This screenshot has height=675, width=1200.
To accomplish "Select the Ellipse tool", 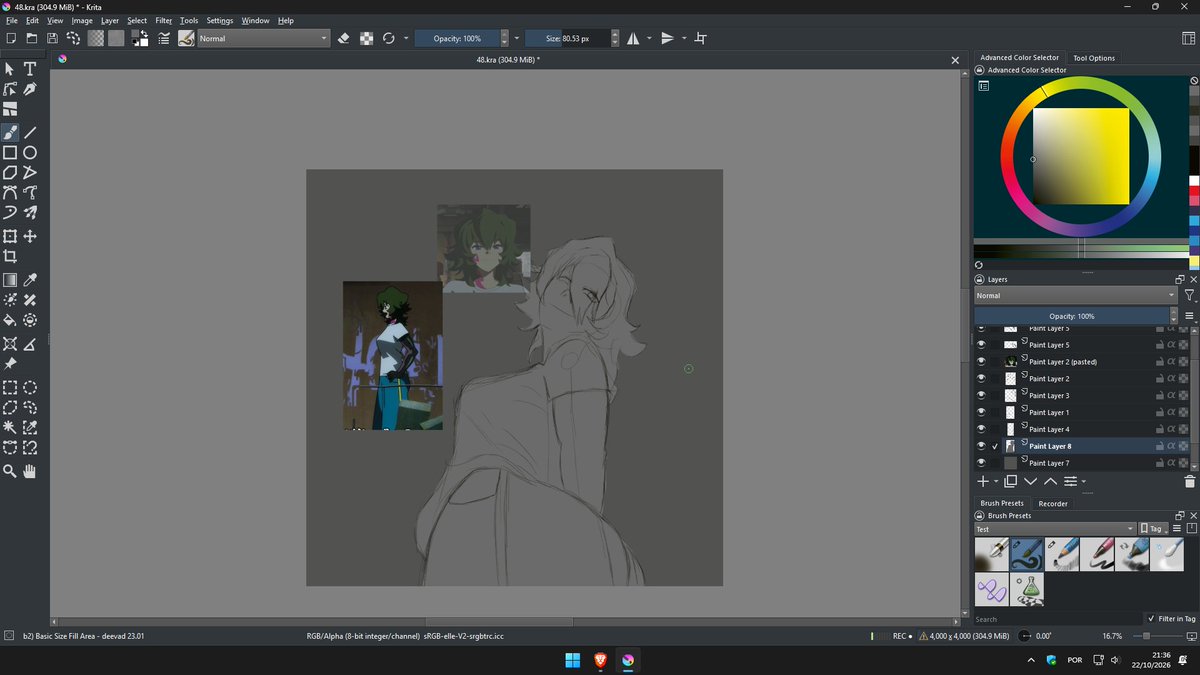I will click(x=30, y=153).
